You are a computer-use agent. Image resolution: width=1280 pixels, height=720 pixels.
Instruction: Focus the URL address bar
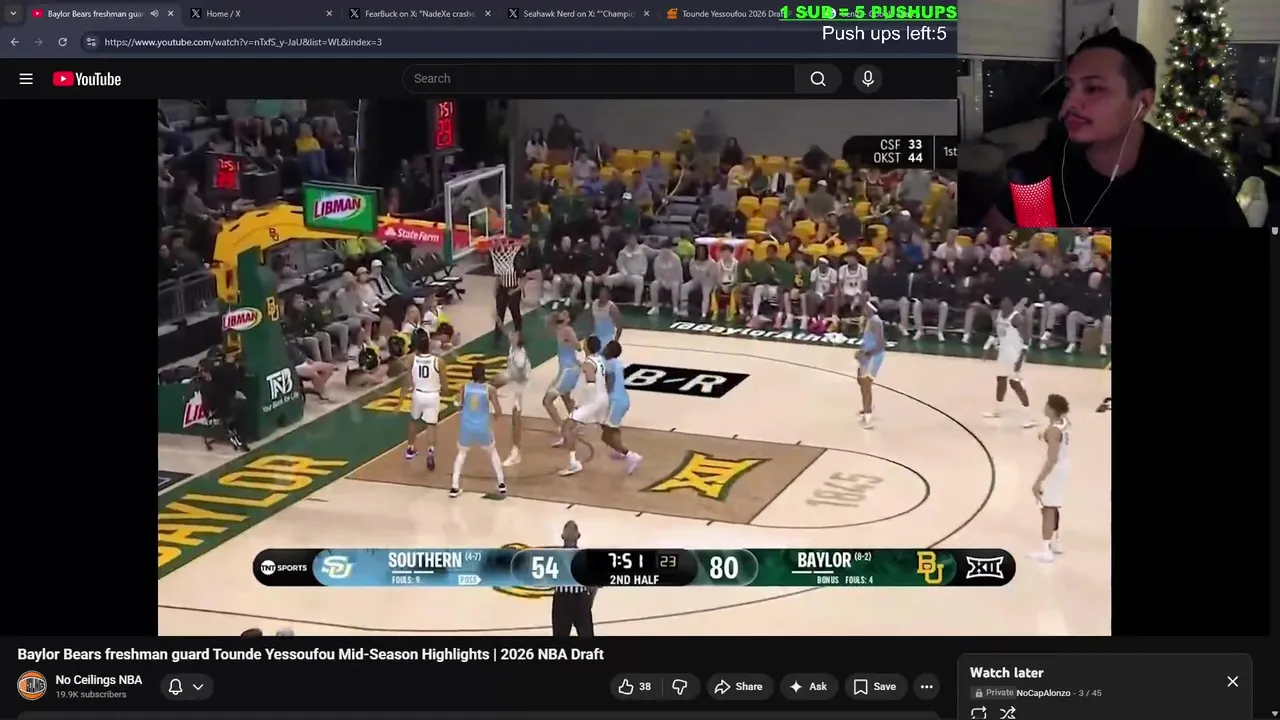tap(430, 42)
